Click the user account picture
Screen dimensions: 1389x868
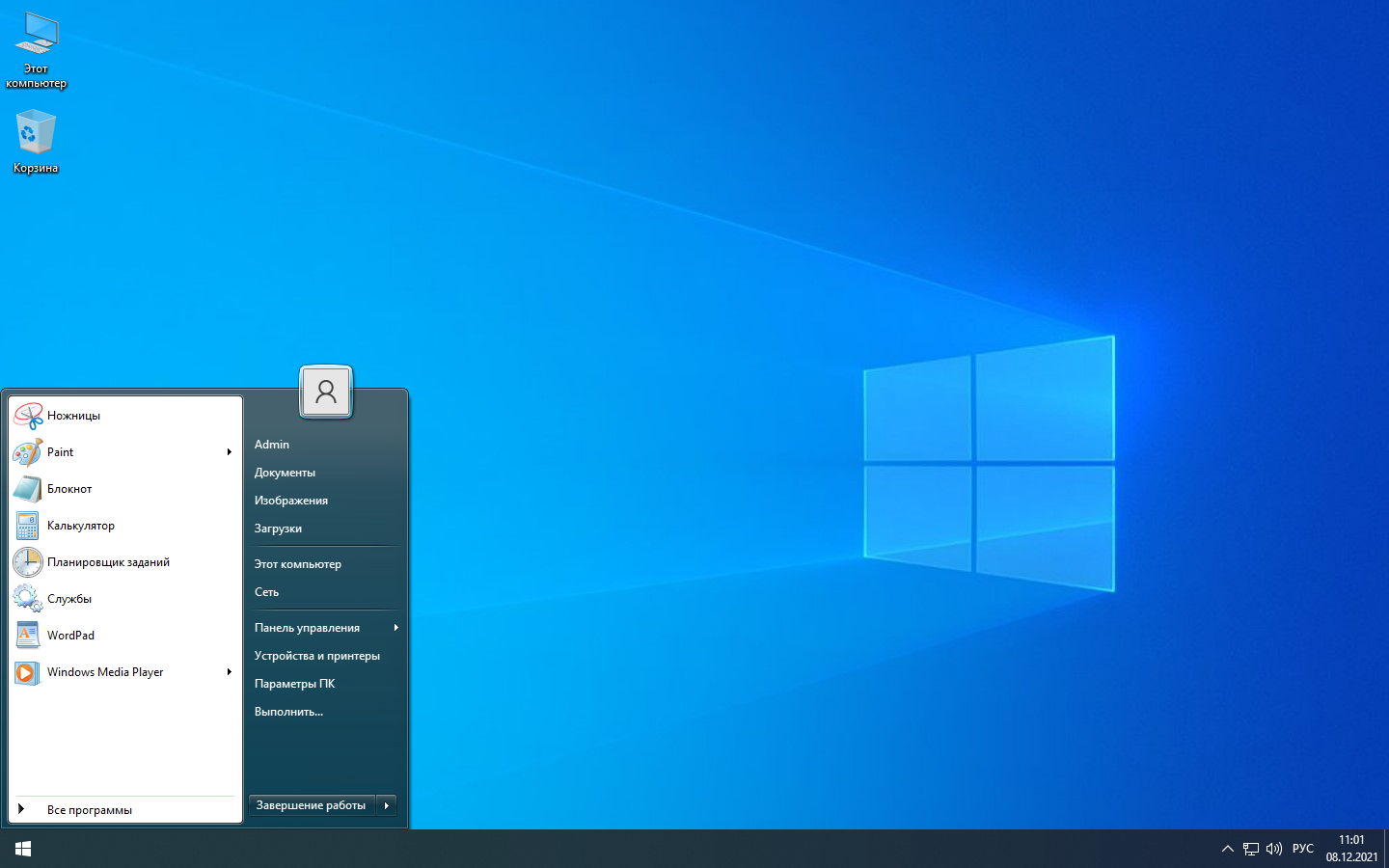tap(326, 392)
